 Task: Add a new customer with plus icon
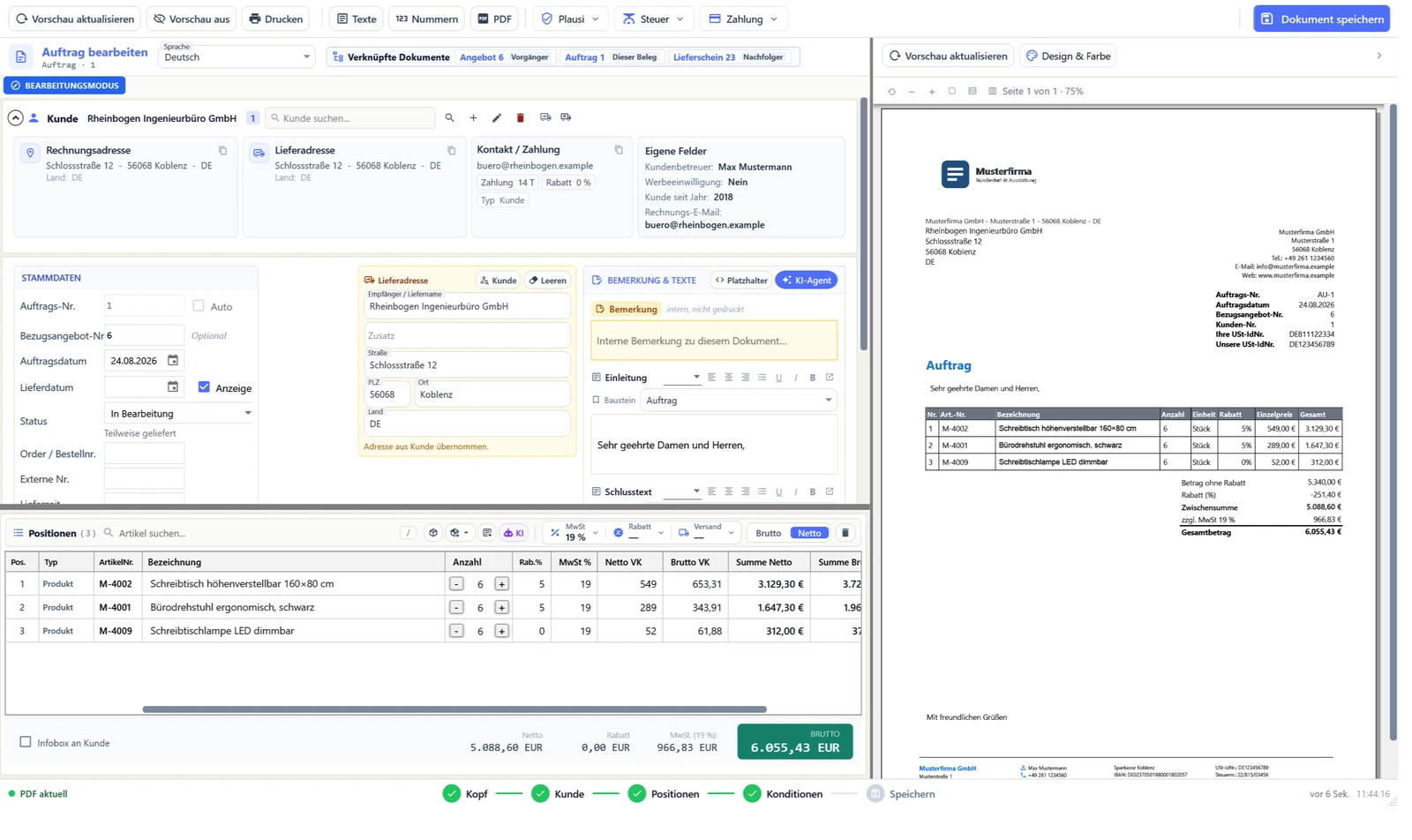(x=473, y=117)
